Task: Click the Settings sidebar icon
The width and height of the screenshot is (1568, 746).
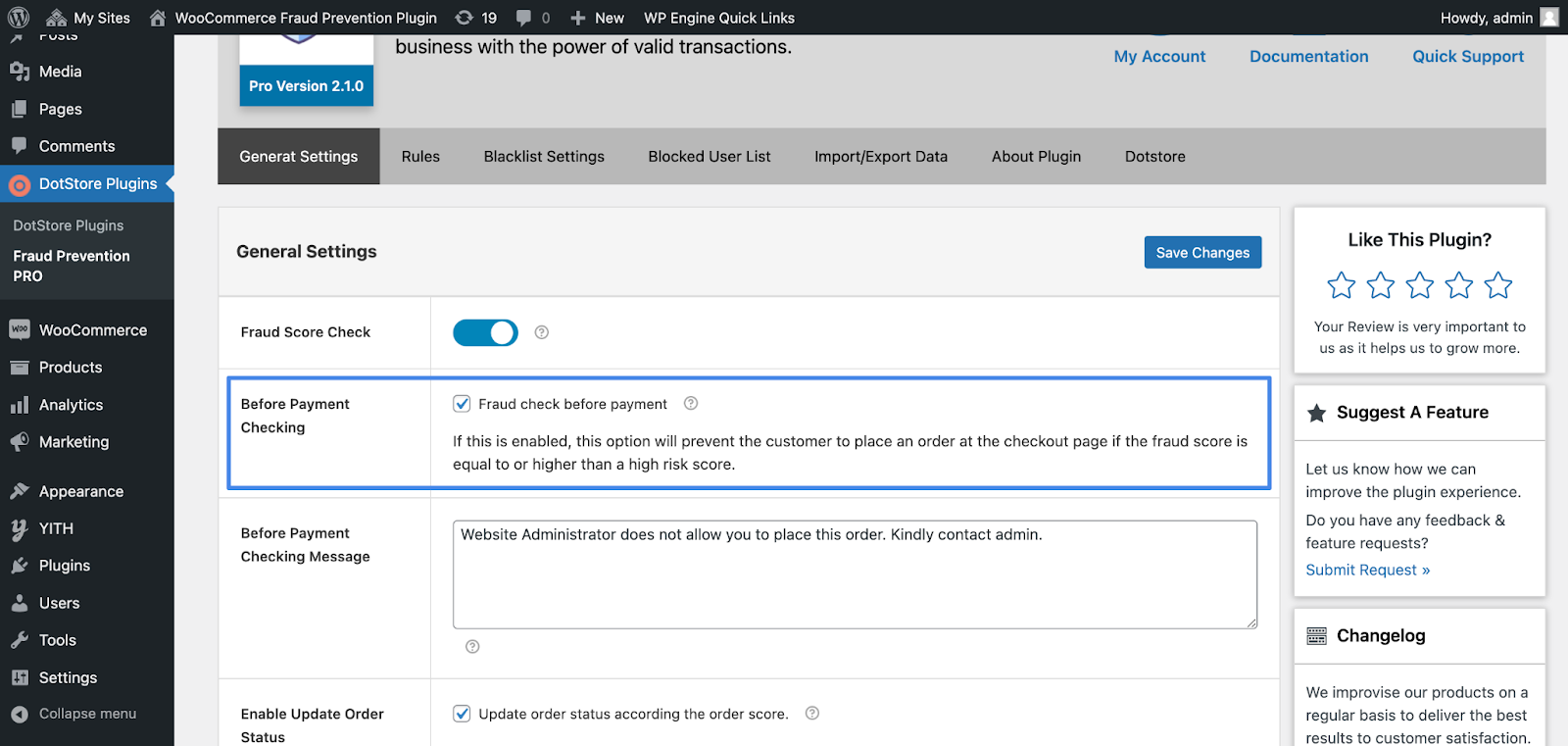Action: pos(20,677)
